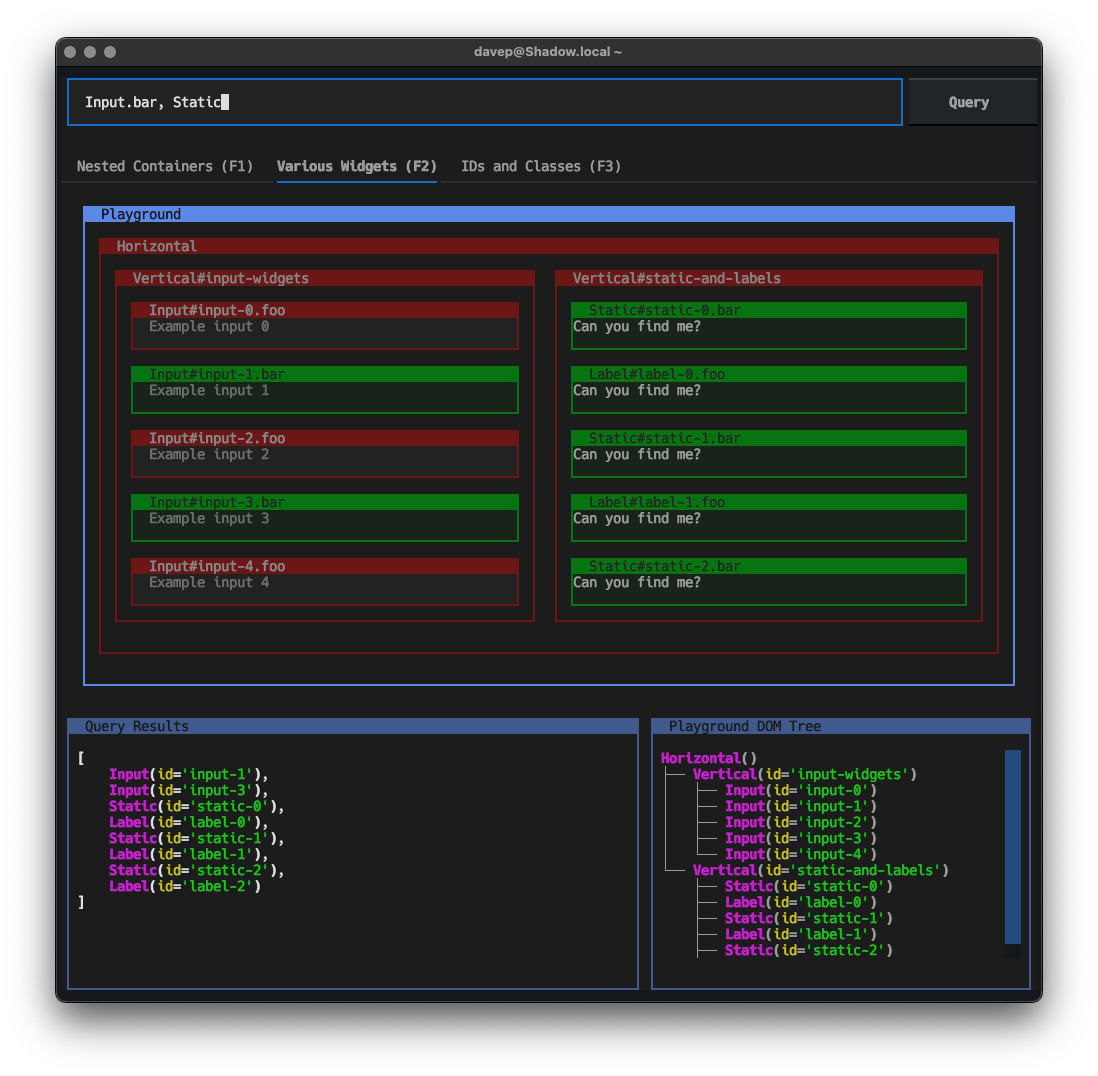Viewport: 1098px width, 1076px height.
Task: Open the IDs and Classes (F3) tab
Action: [540, 166]
